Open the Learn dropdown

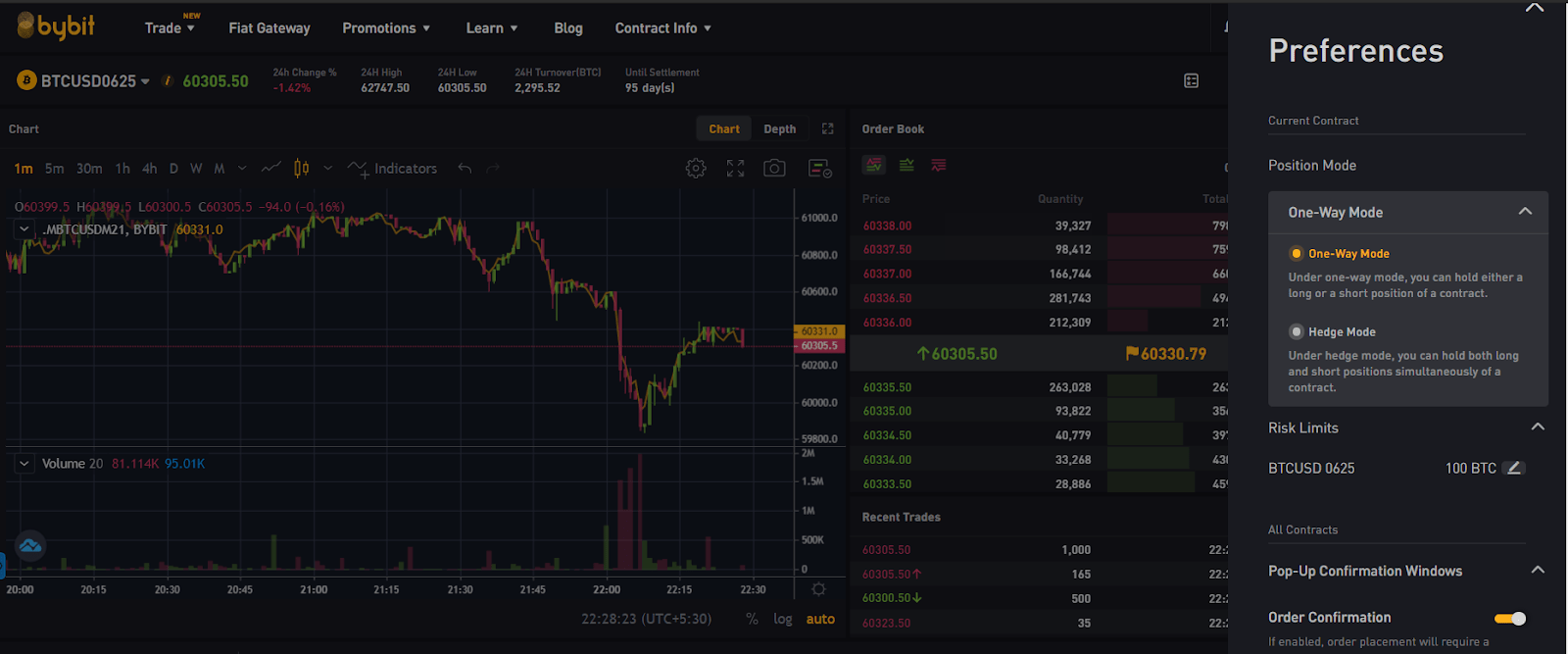(492, 27)
